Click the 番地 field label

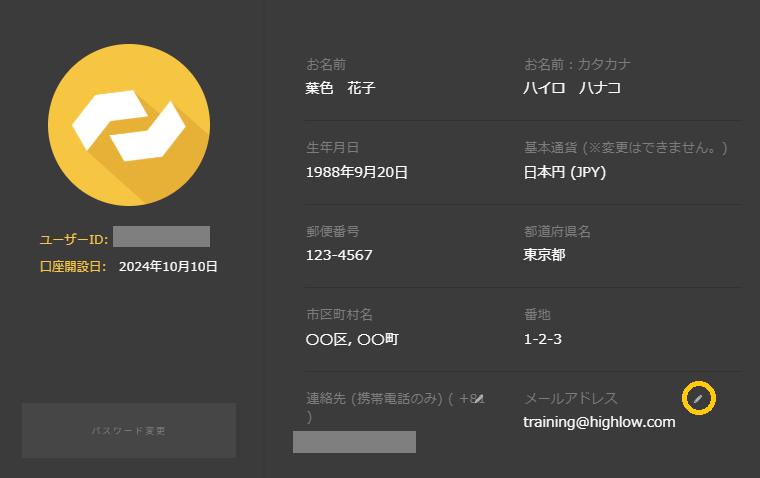(537, 315)
